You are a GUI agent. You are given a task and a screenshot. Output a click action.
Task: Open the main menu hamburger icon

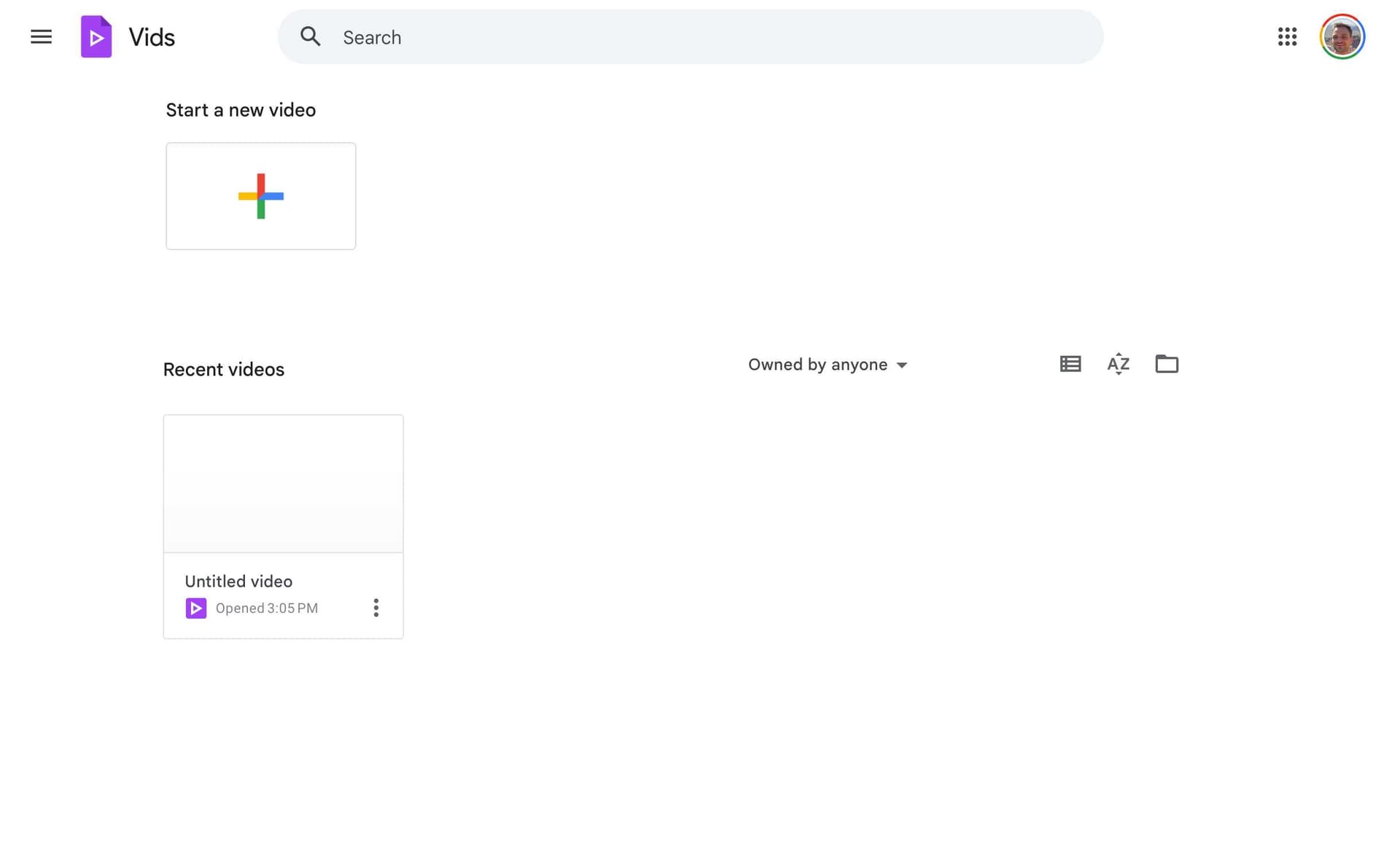click(41, 36)
